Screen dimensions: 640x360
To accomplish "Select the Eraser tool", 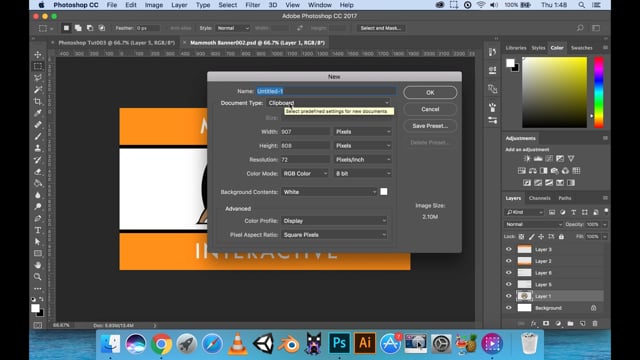I will point(38,171).
